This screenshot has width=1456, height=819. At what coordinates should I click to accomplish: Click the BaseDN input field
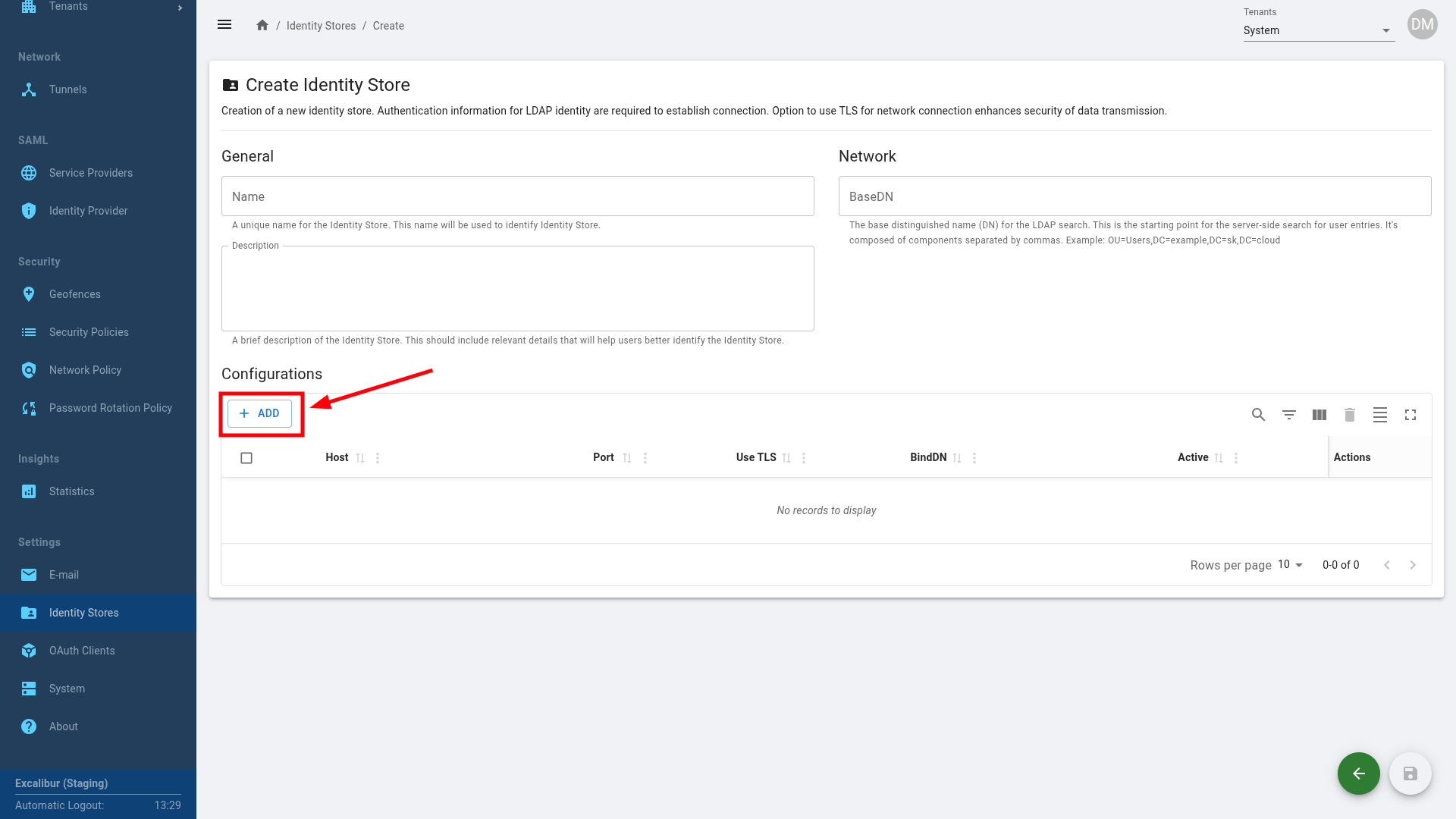click(1134, 196)
